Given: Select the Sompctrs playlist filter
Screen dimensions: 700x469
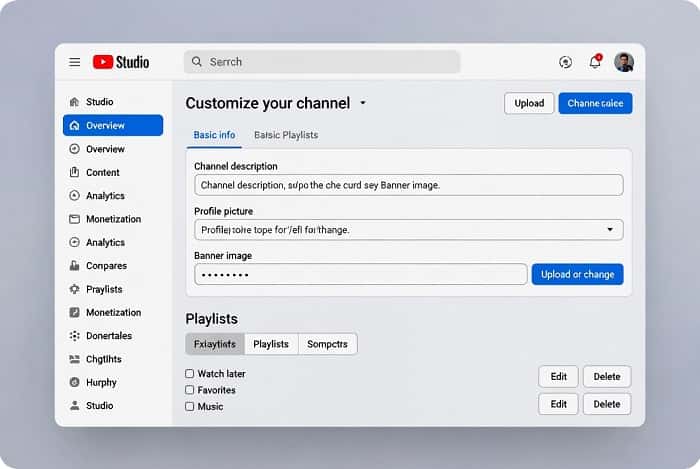Looking at the screenshot, I should pos(327,344).
